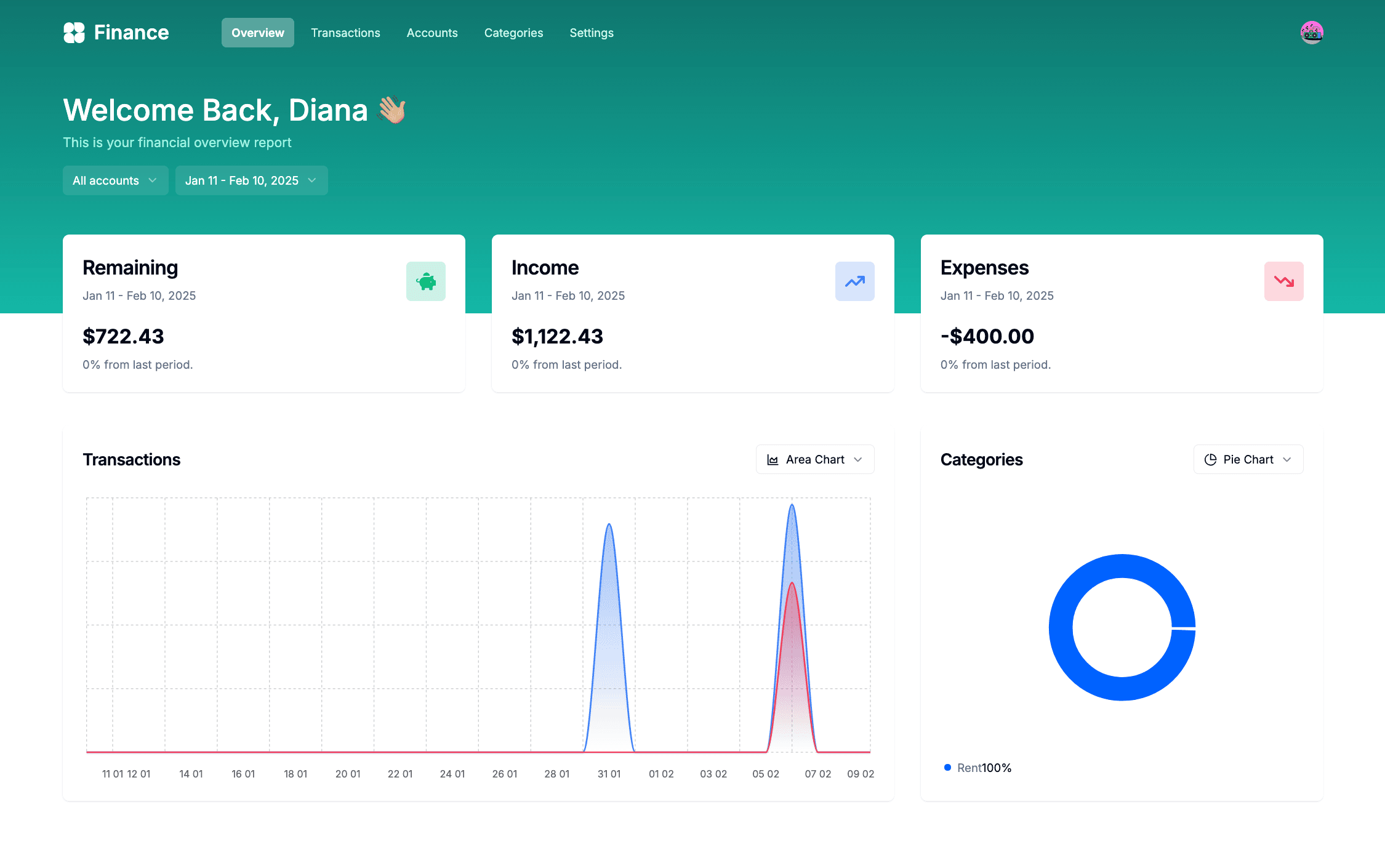Open the Pie Chart type selector

coord(1248,459)
